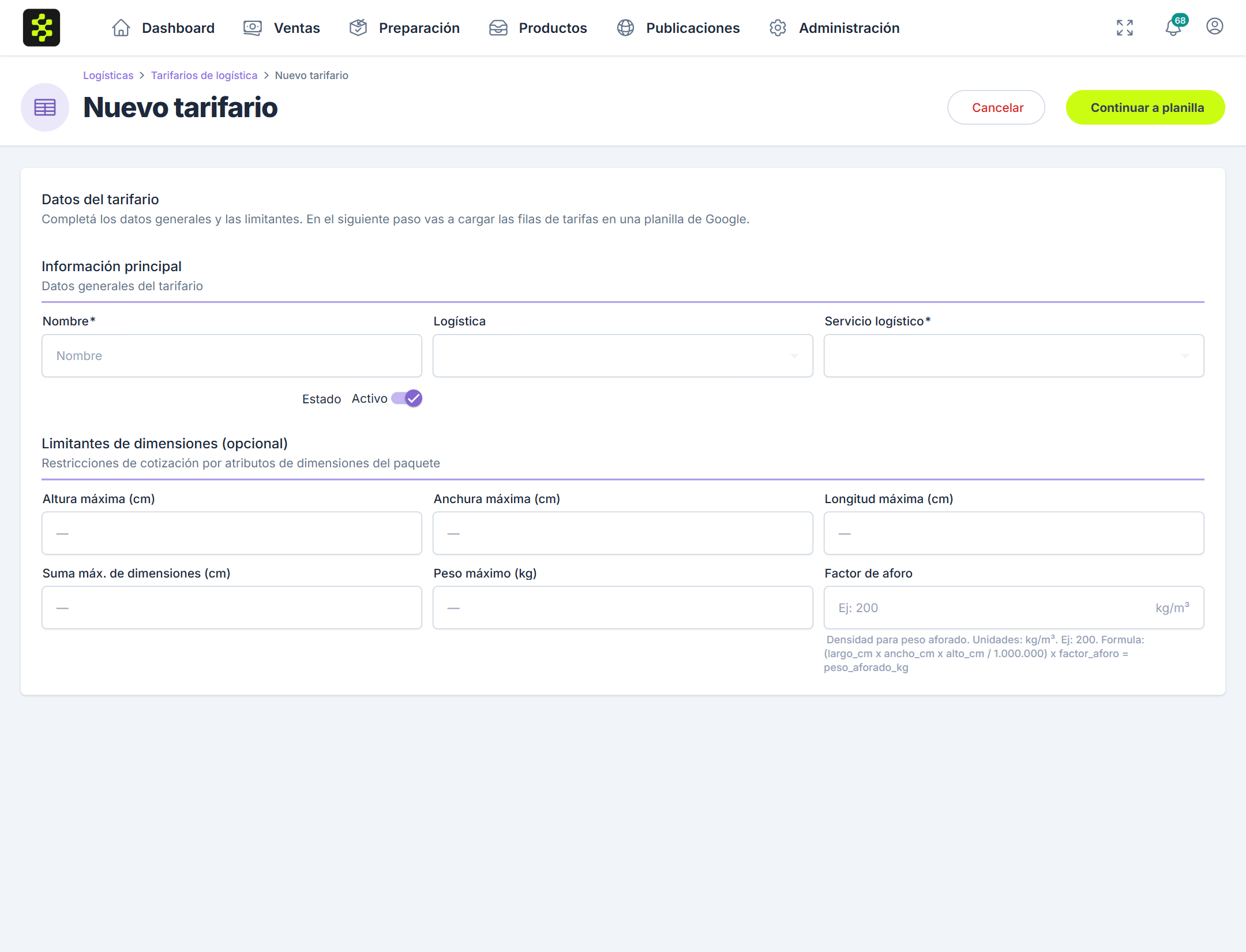The width and height of the screenshot is (1246, 952).
Task: Click the Preparación box icon
Action: (358, 28)
